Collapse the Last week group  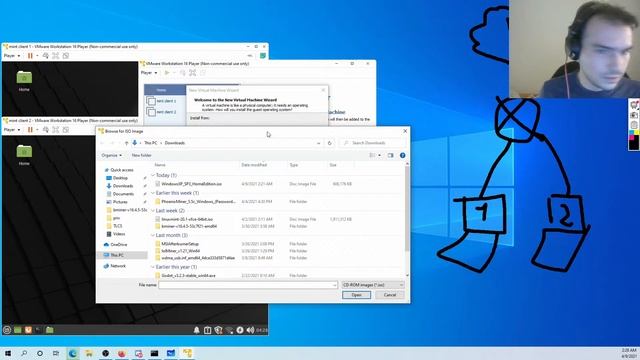coord(153,211)
